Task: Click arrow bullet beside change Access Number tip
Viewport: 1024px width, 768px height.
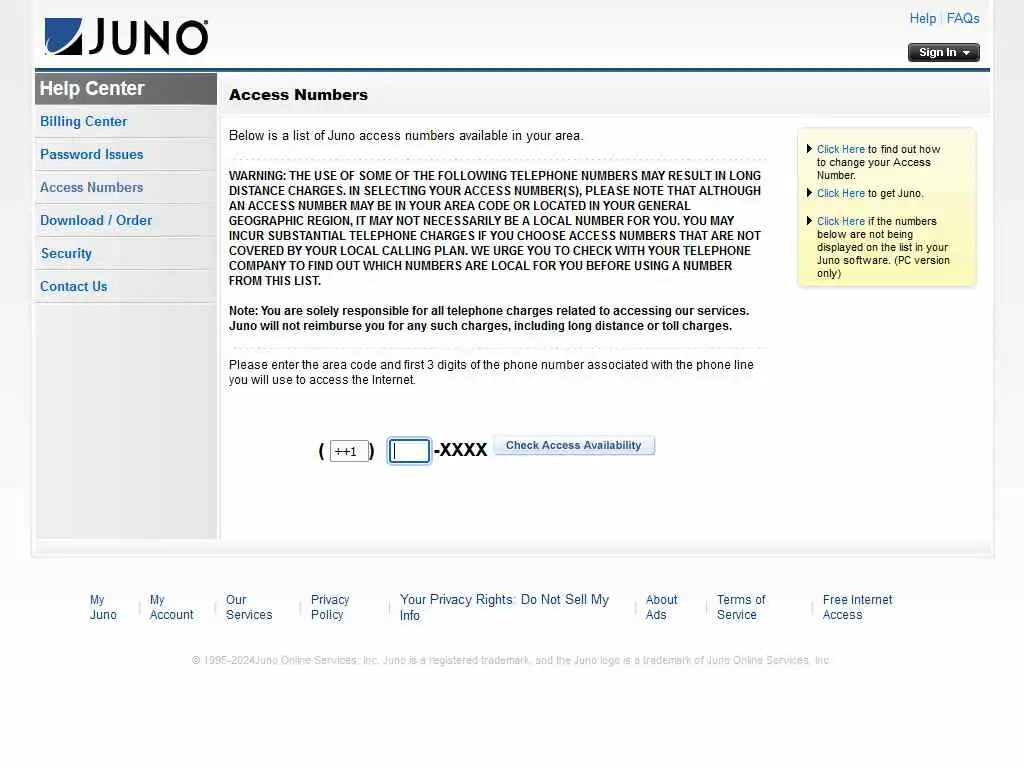Action: (x=809, y=149)
